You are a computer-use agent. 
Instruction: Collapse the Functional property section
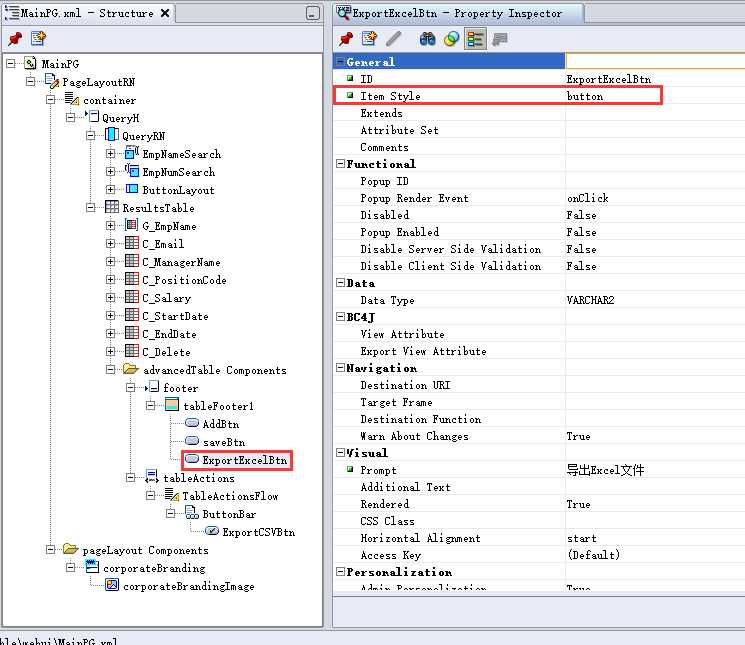click(340, 163)
